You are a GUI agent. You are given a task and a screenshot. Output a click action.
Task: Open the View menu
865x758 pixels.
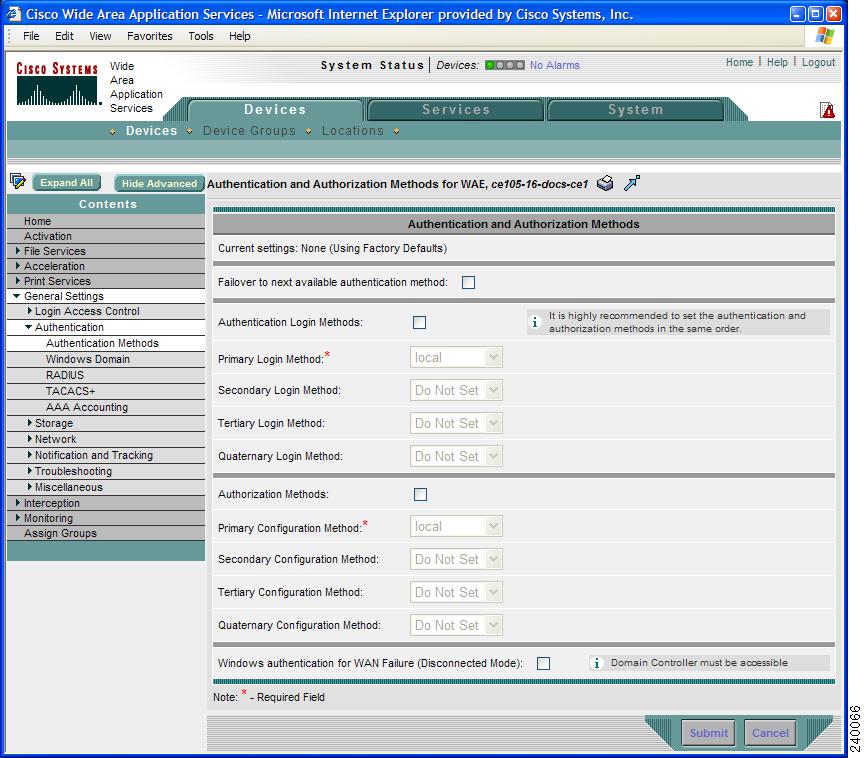coord(100,36)
